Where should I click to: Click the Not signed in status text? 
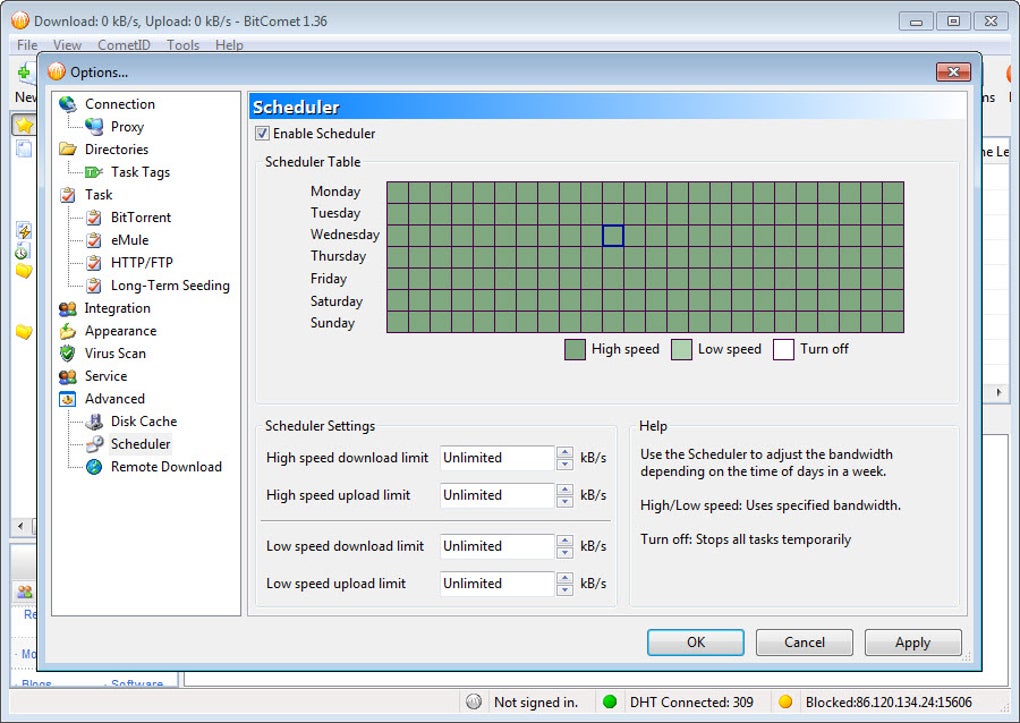tap(536, 702)
